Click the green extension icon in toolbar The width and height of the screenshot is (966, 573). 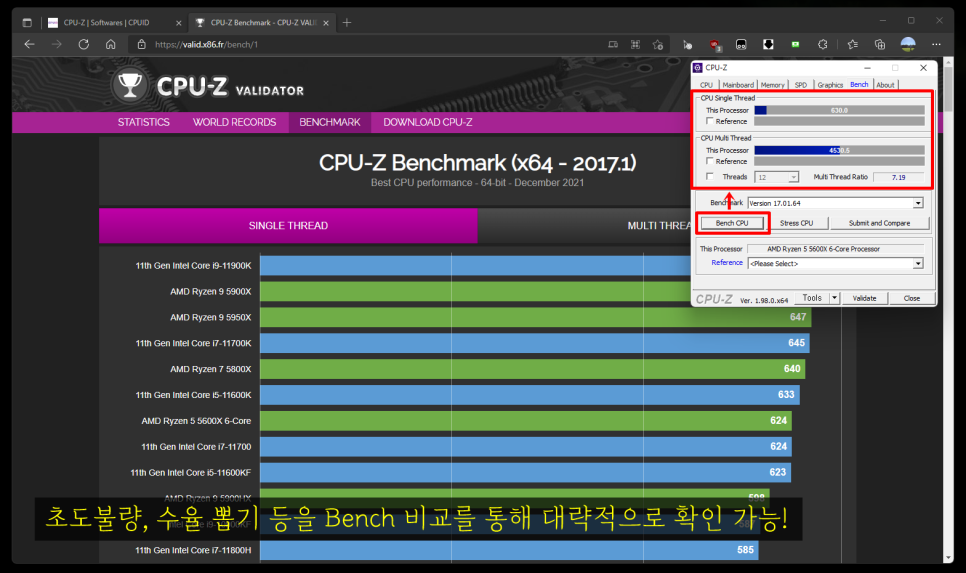click(x=795, y=44)
